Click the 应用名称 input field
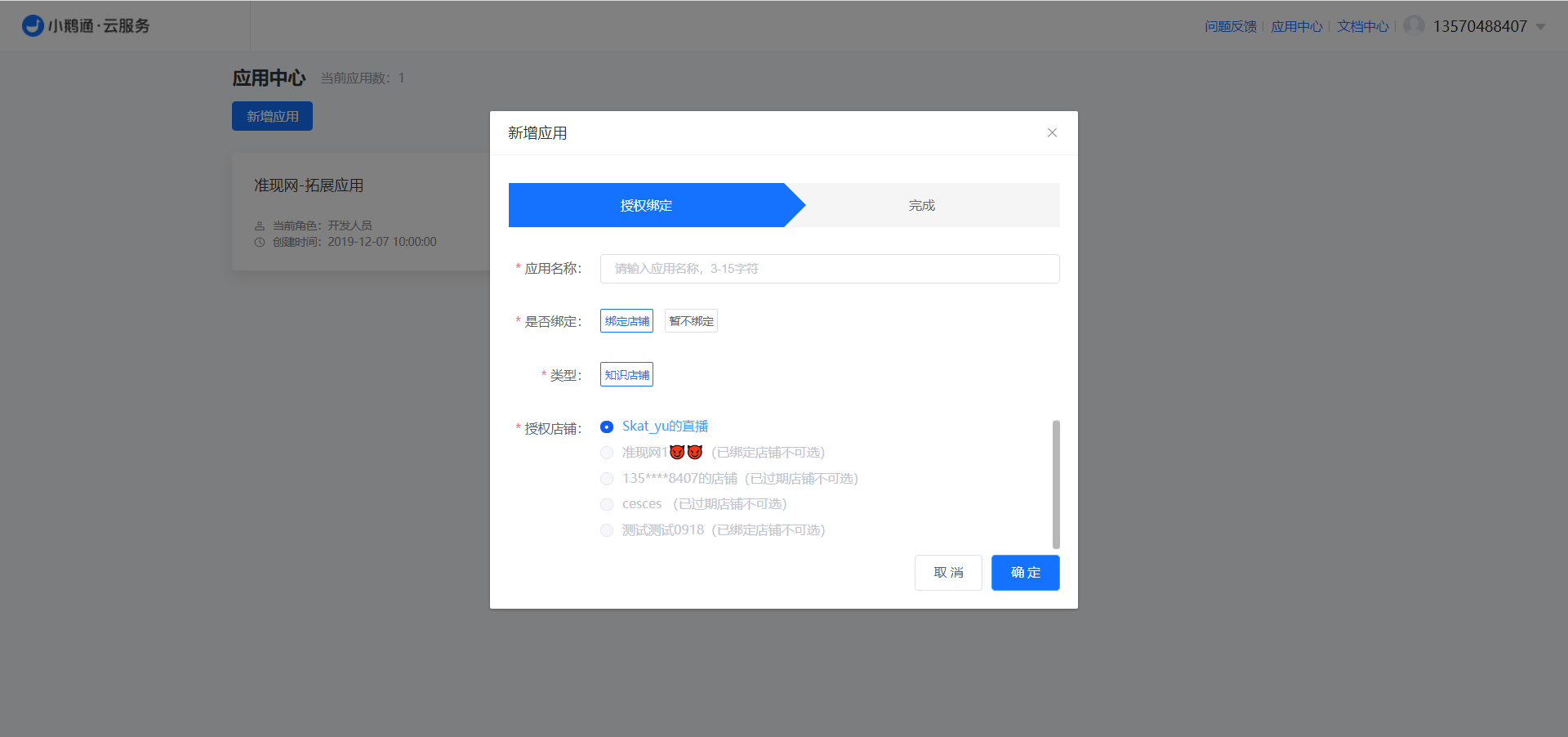The width and height of the screenshot is (1568, 737). [829, 269]
